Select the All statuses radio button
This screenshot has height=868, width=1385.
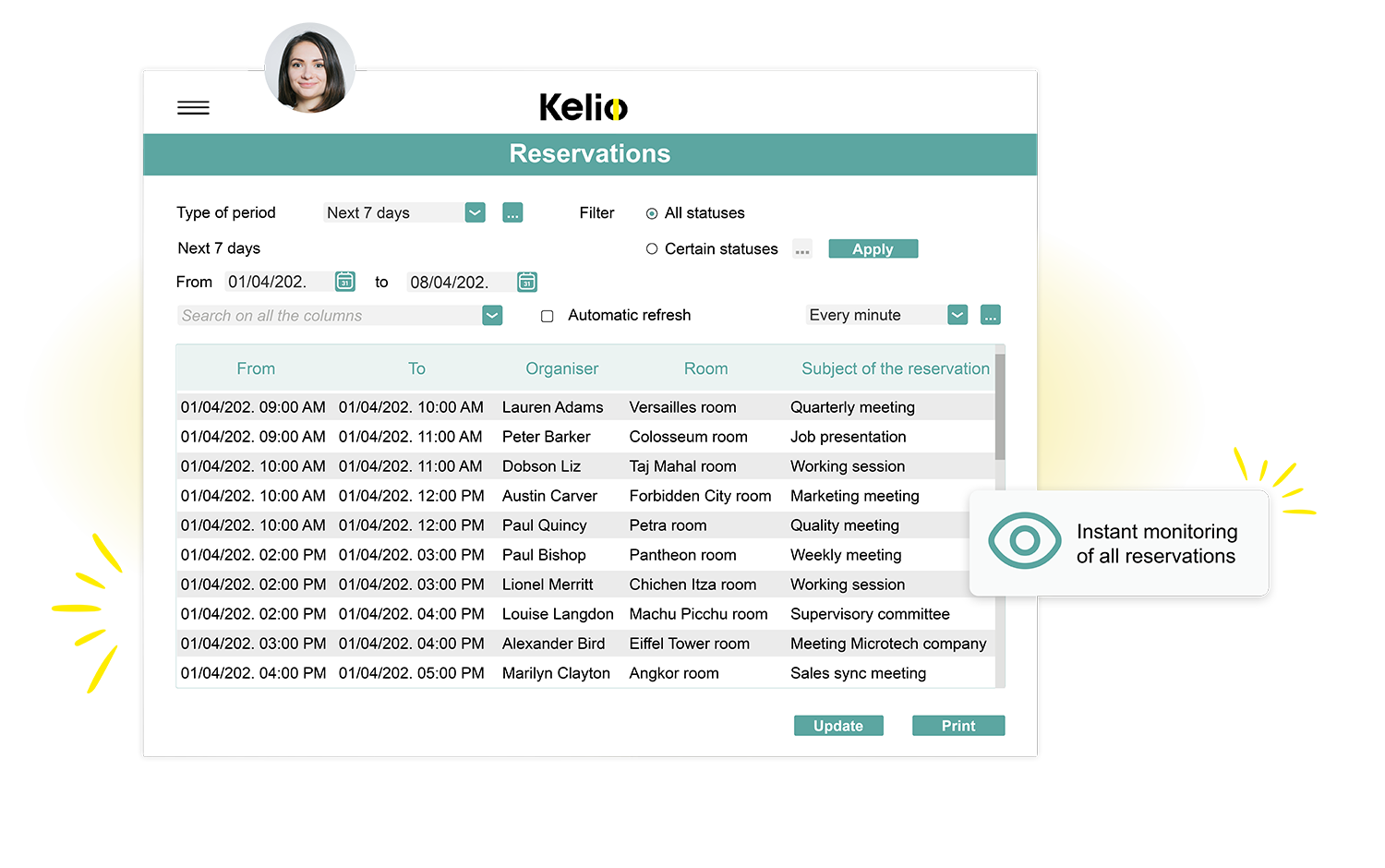click(652, 213)
